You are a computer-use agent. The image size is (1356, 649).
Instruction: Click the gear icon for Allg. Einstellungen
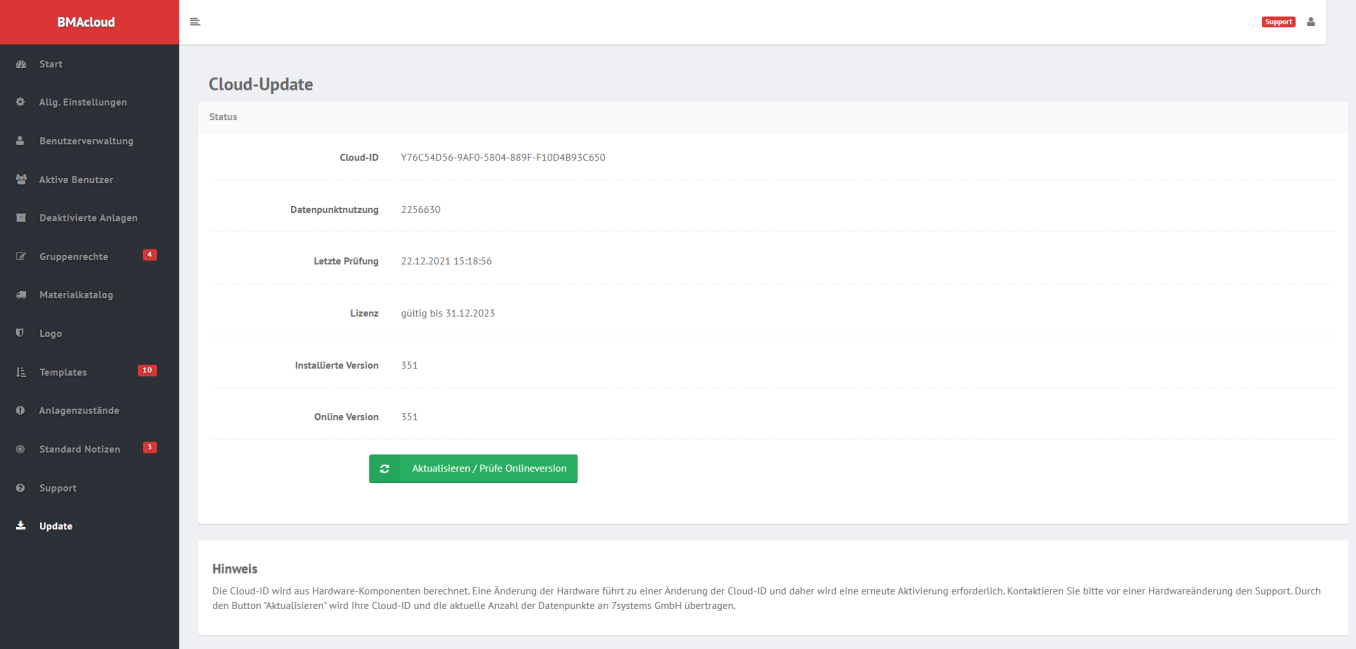click(x=20, y=102)
